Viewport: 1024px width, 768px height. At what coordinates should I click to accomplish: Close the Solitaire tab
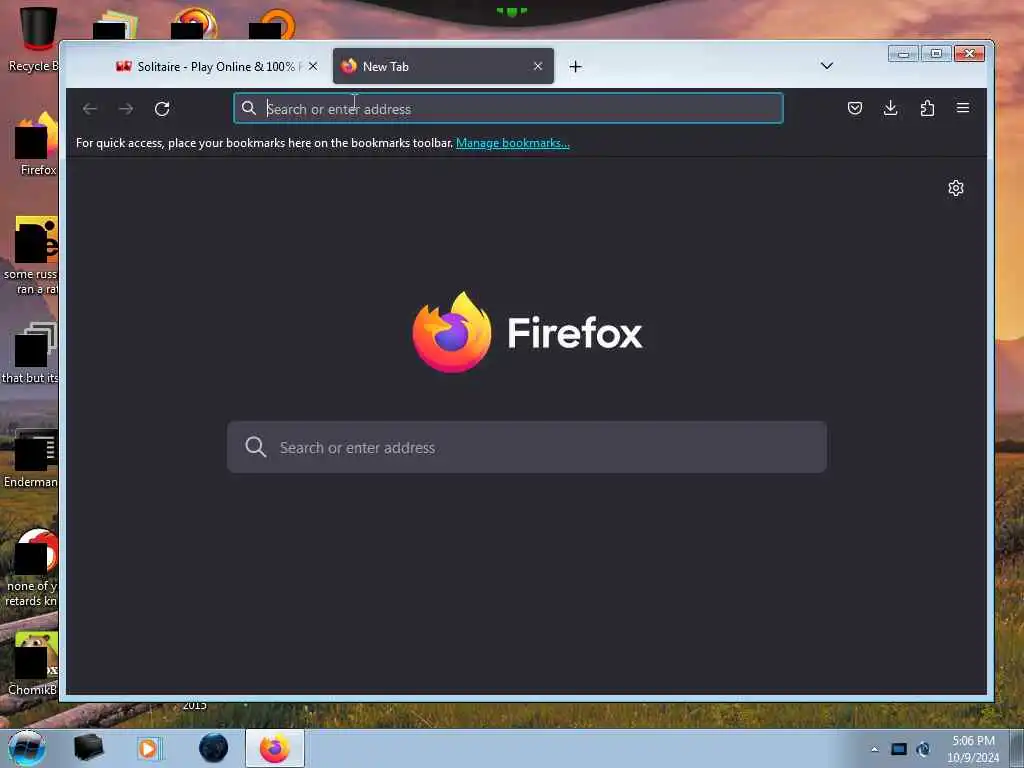[x=313, y=66]
